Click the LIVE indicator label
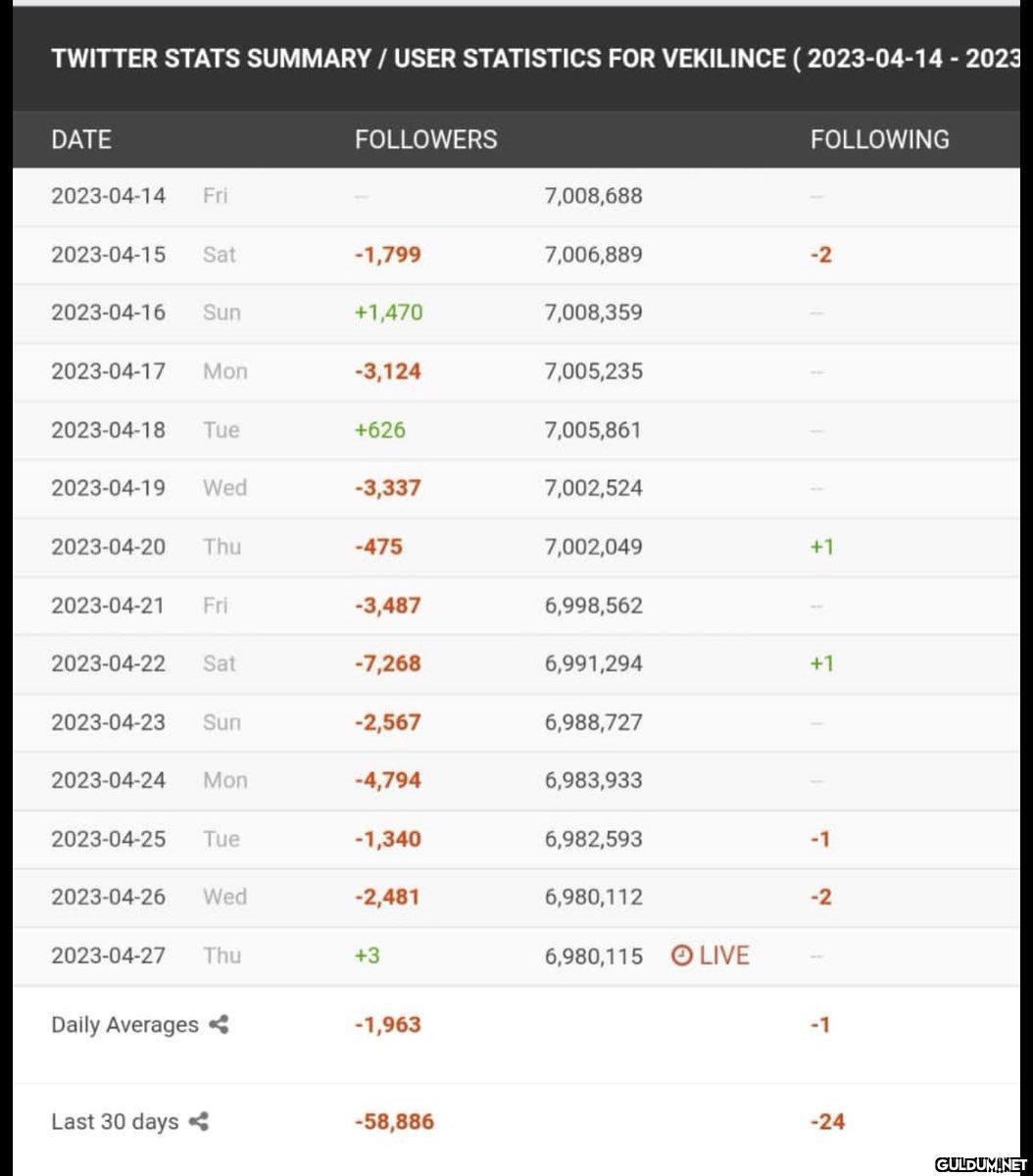 [724, 955]
